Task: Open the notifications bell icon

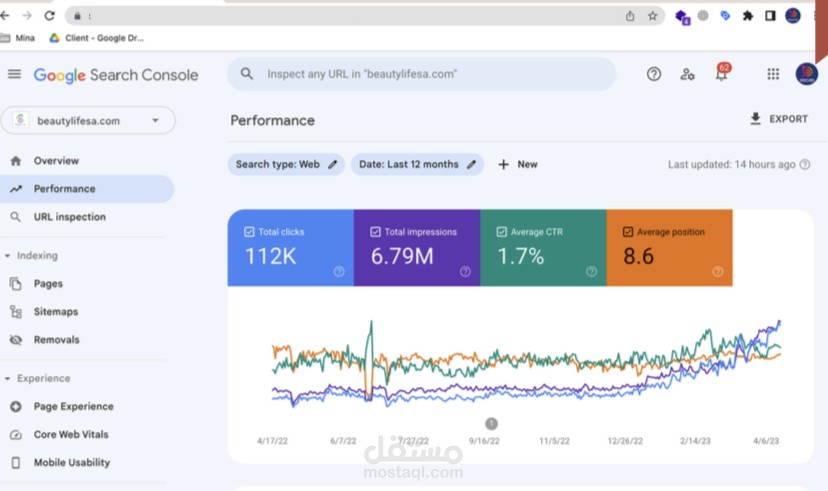Action: 721,73
